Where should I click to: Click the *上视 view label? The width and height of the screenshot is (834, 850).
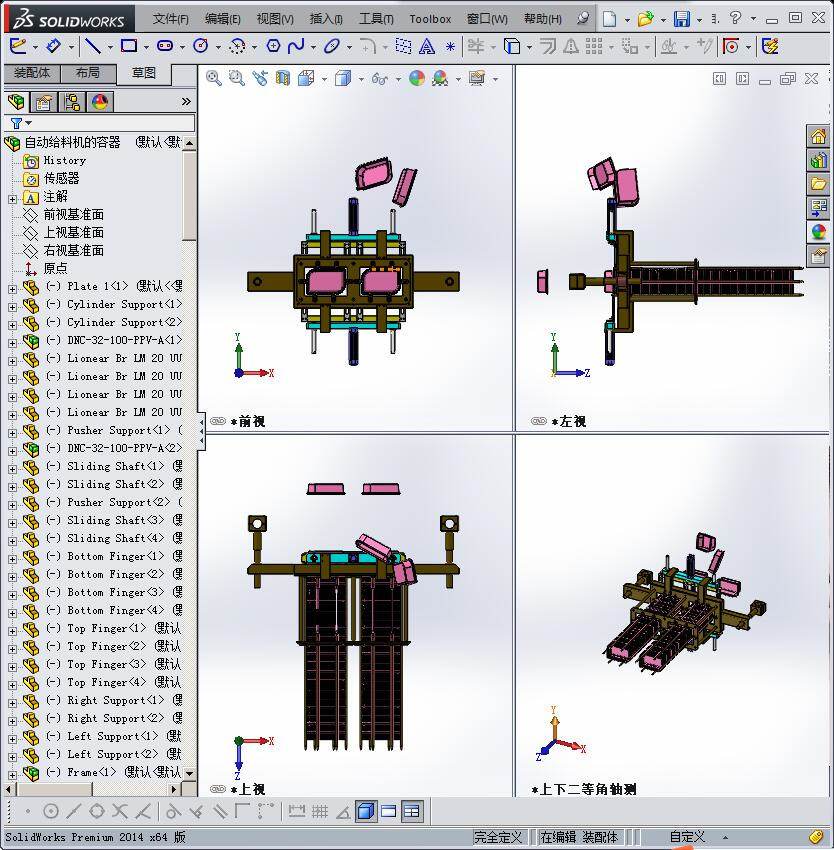(248, 789)
